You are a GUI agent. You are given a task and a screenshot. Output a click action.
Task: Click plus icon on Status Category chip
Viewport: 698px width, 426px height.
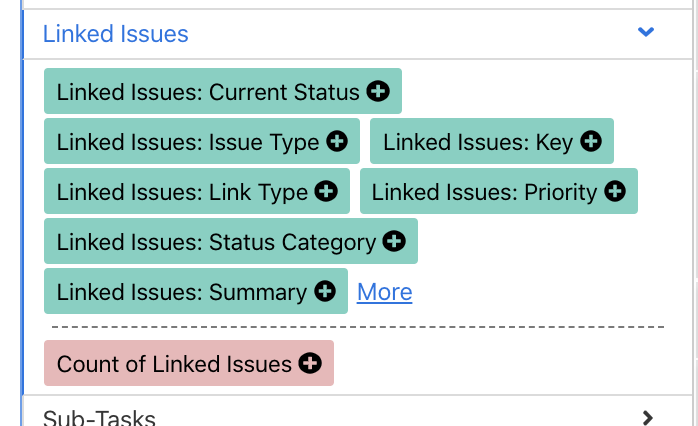click(395, 242)
